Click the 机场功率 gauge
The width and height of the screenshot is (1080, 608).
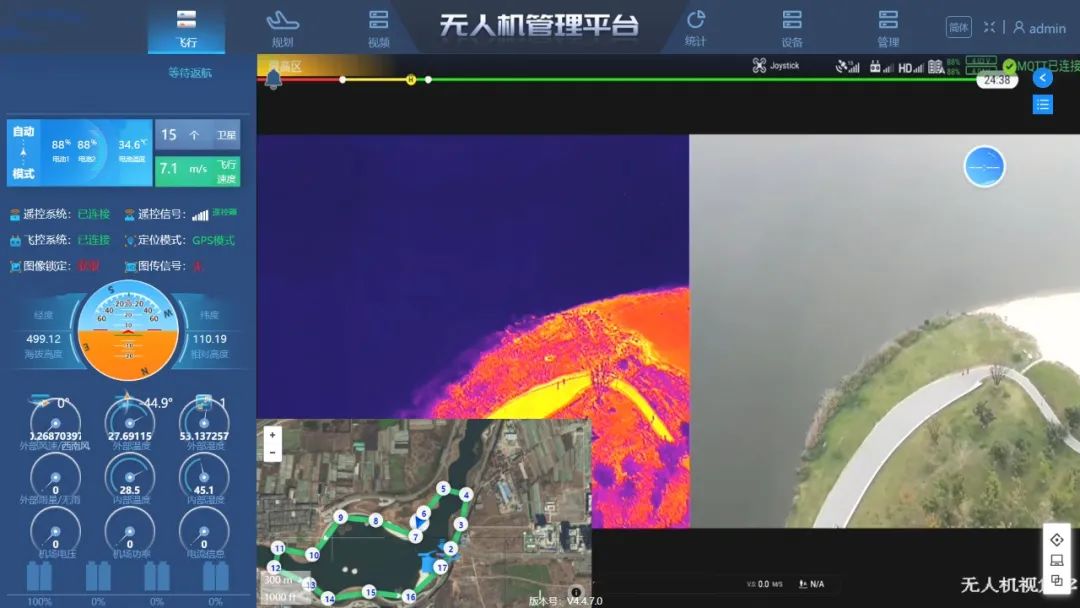(129, 532)
